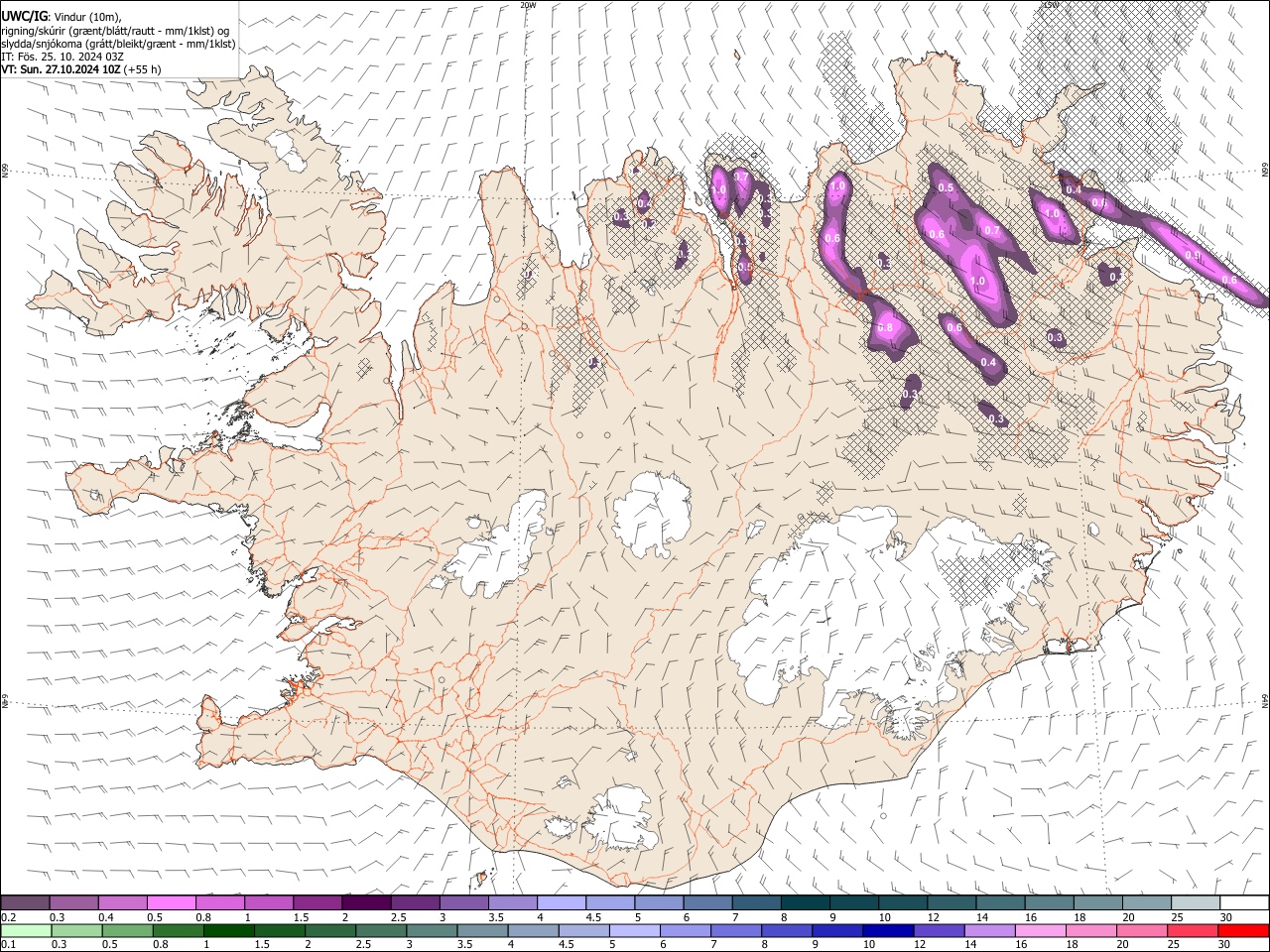Viewport: 1270px width, 952px height.
Task: Pick the upper legend swatch labeled 2
Action: click(367, 902)
